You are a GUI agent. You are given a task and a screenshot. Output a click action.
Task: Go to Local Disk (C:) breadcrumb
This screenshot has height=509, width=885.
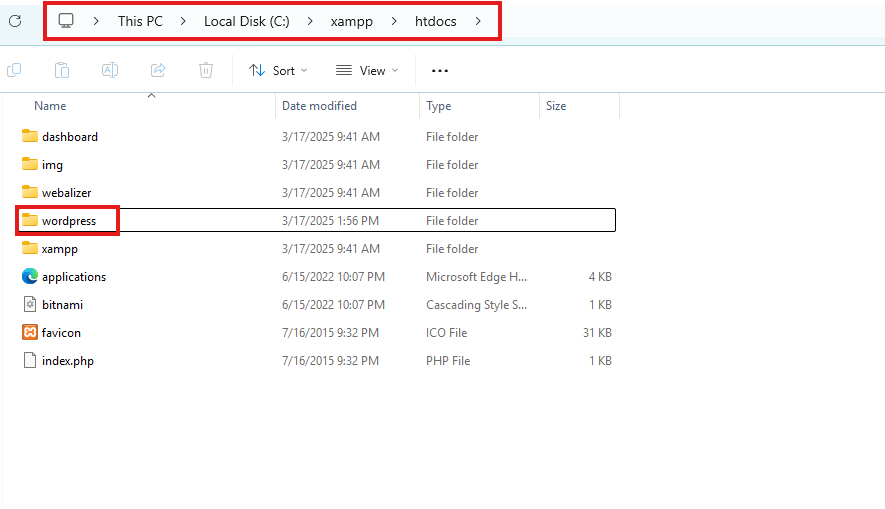click(x=247, y=21)
